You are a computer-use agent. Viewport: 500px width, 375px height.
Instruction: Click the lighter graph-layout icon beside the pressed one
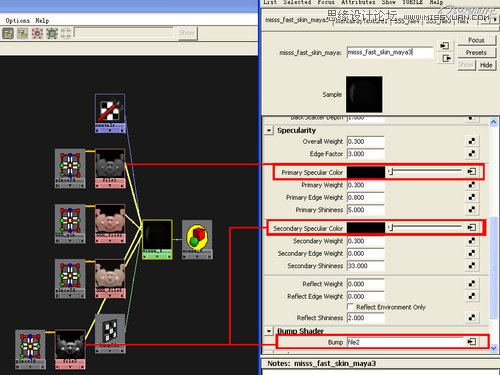[22, 33]
